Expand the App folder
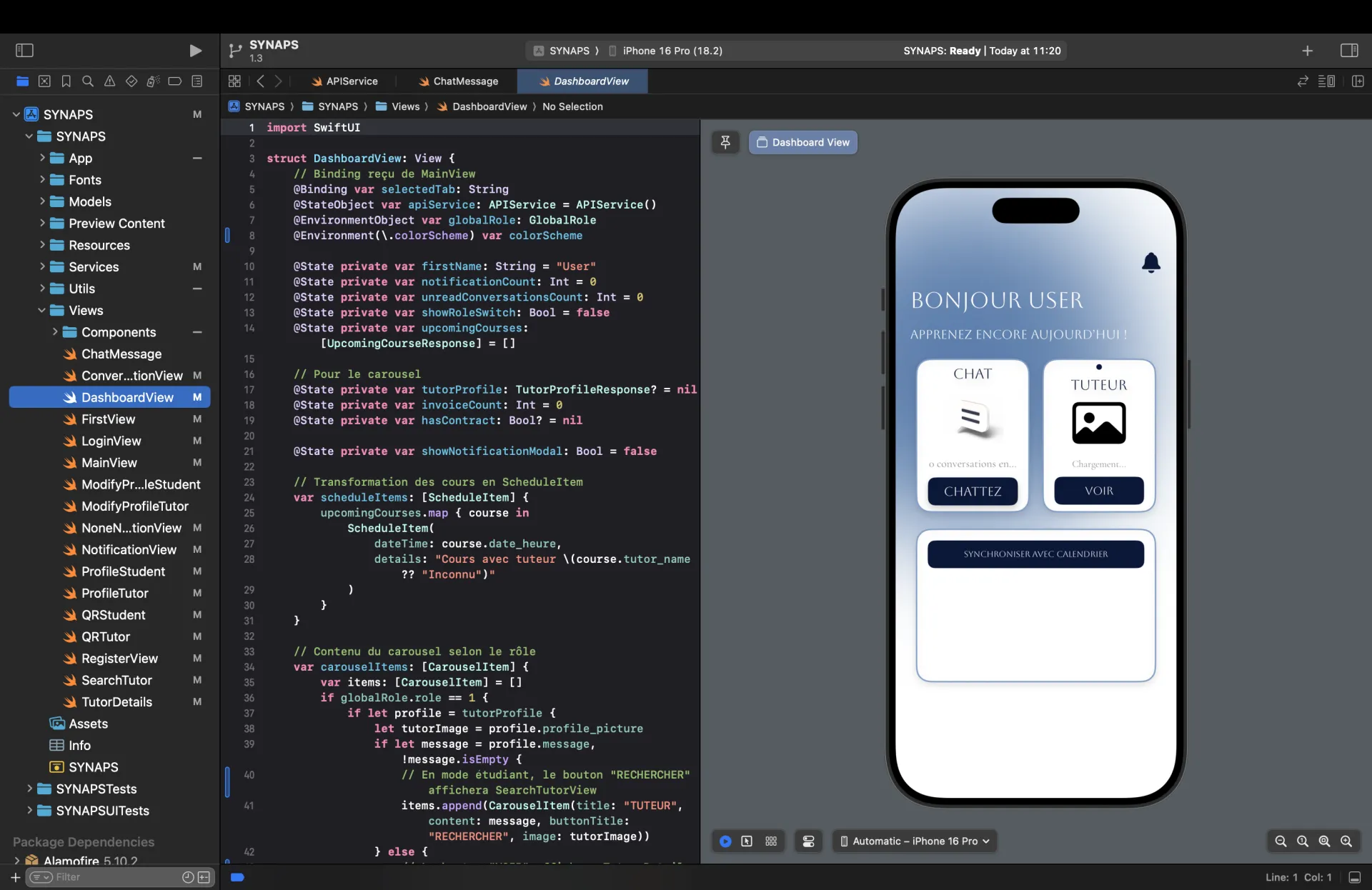This screenshot has height=890, width=1372. (41, 158)
